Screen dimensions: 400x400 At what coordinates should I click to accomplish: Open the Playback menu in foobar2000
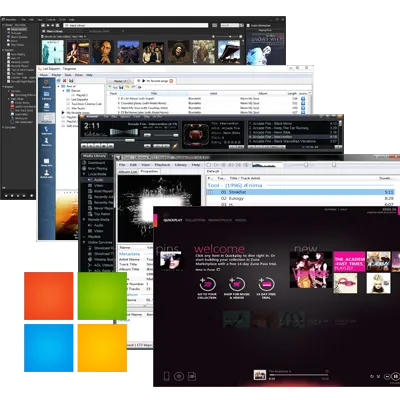click(162, 165)
